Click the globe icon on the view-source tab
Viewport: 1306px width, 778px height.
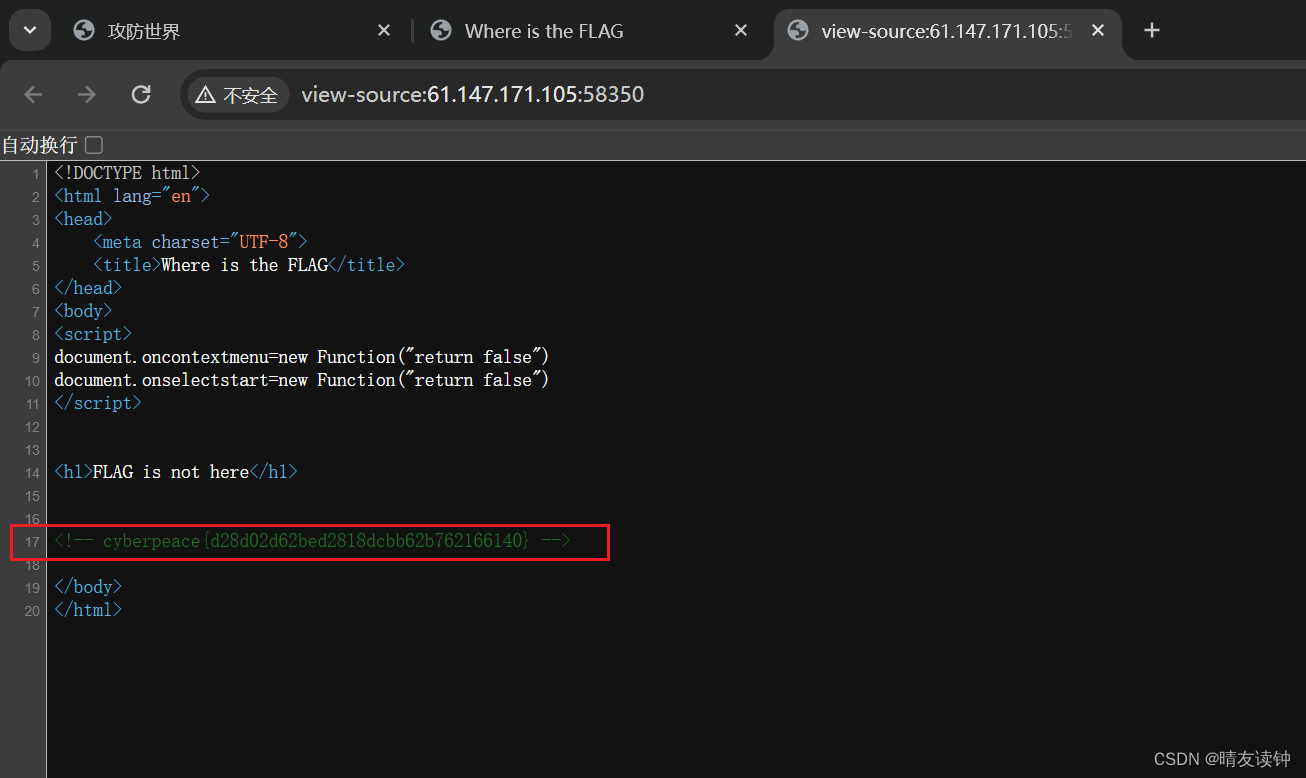tap(797, 30)
